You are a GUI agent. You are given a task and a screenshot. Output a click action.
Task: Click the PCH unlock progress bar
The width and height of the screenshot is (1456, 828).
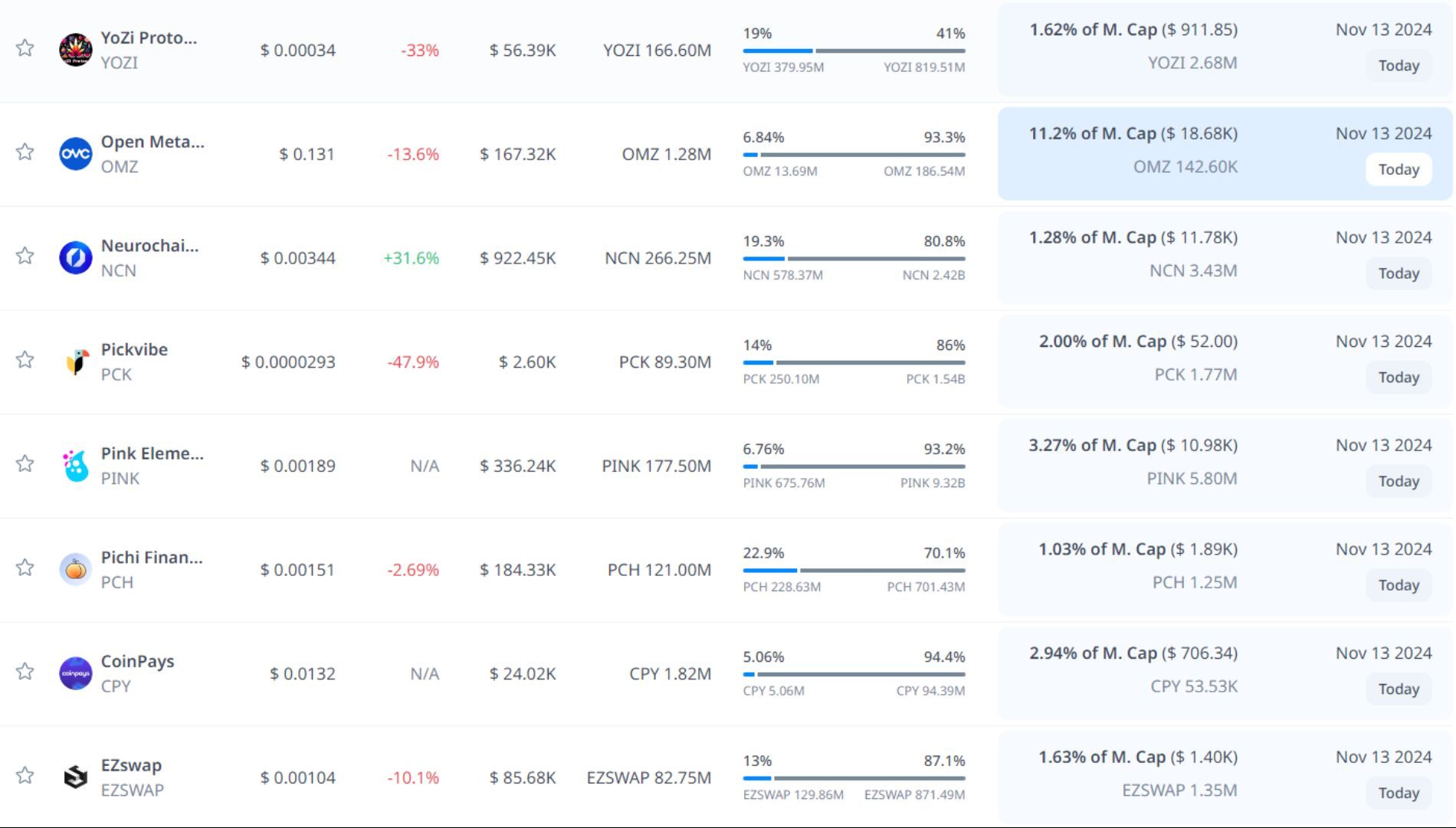coord(854,571)
